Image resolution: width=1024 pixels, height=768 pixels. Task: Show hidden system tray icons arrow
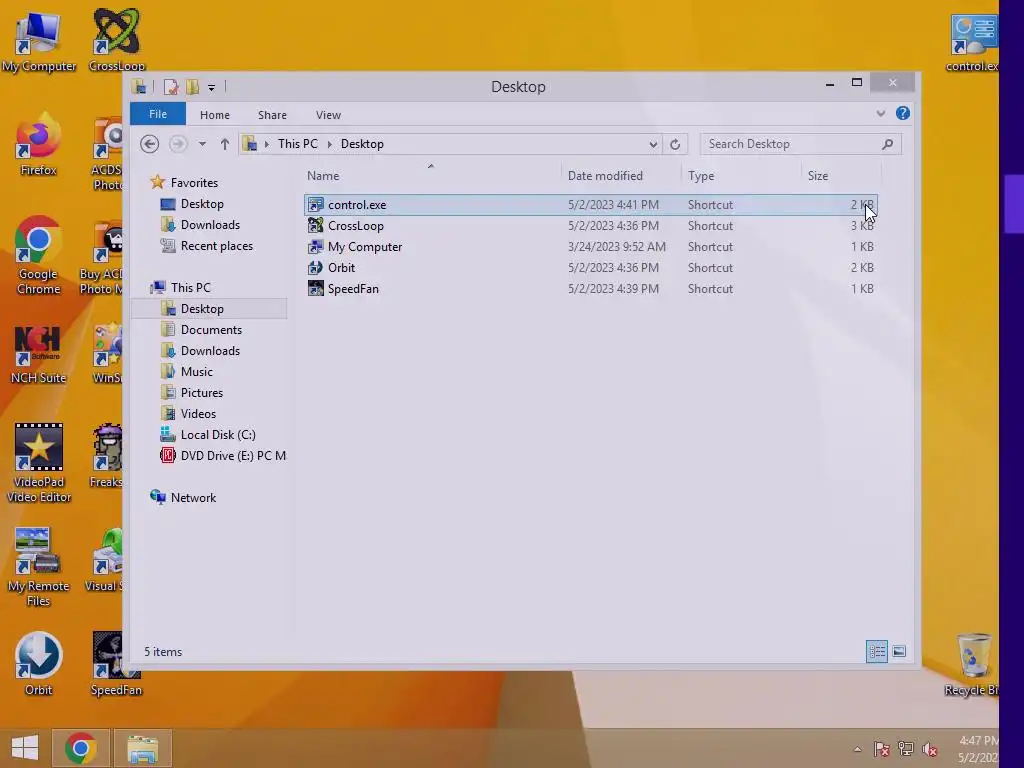857,749
